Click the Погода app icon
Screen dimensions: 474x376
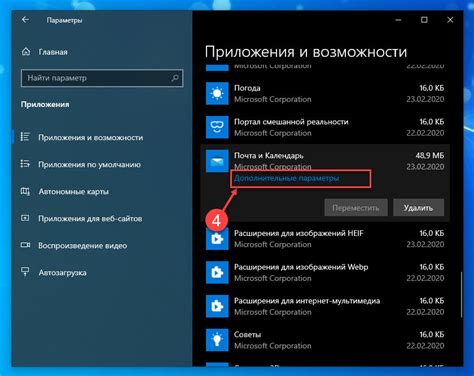[217, 94]
